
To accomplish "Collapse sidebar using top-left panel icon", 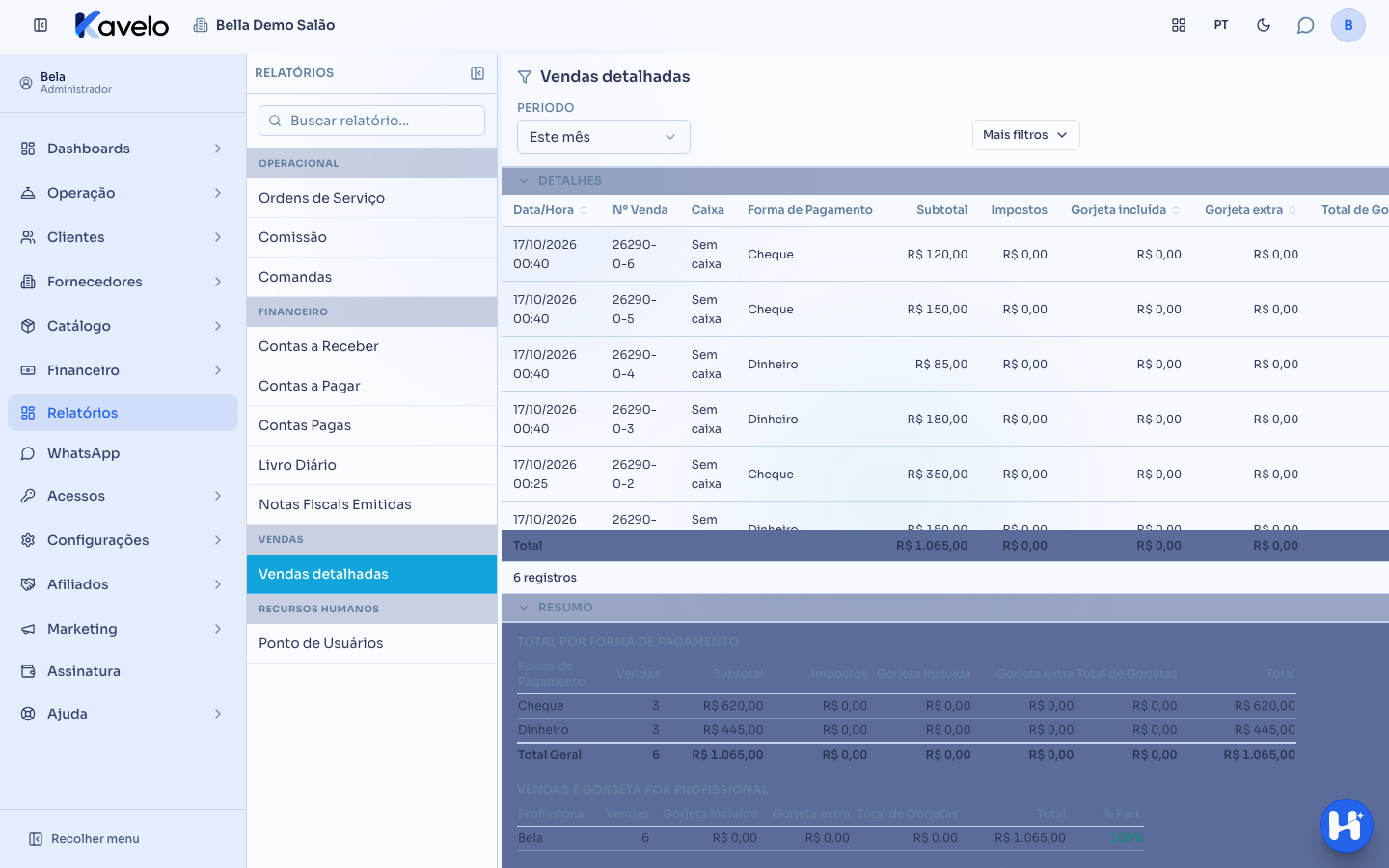I will tap(41, 25).
